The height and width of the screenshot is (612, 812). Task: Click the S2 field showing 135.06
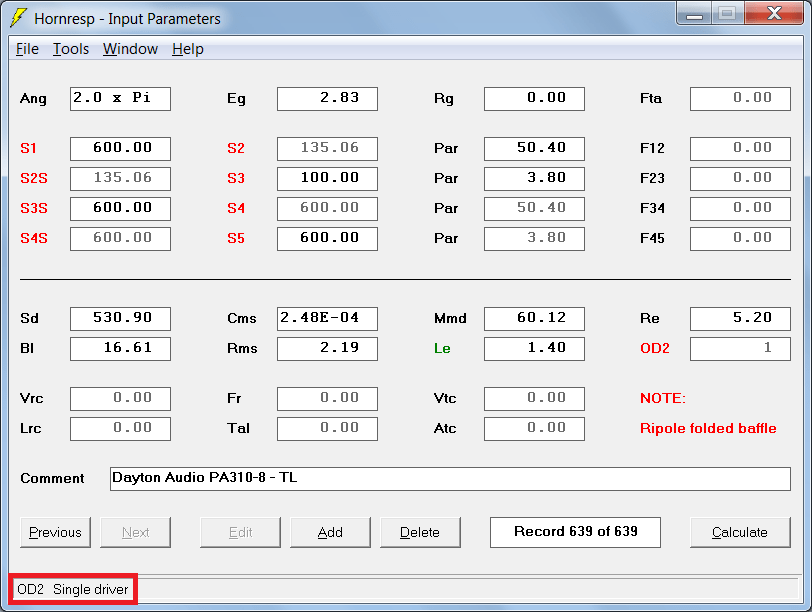coord(327,149)
